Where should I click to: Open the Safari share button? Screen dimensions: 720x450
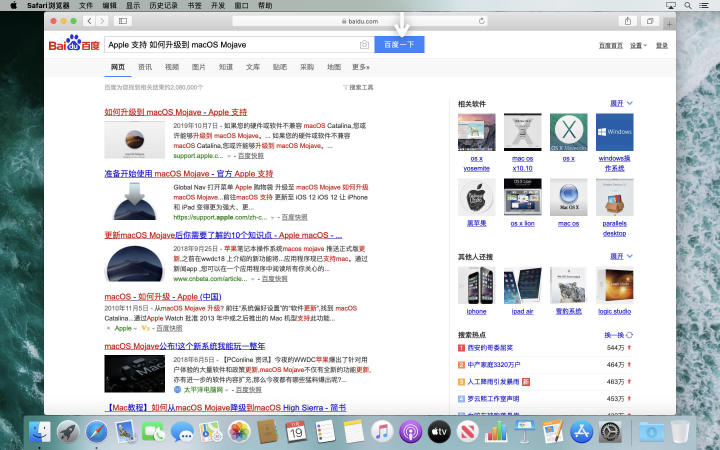coord(628,21)
